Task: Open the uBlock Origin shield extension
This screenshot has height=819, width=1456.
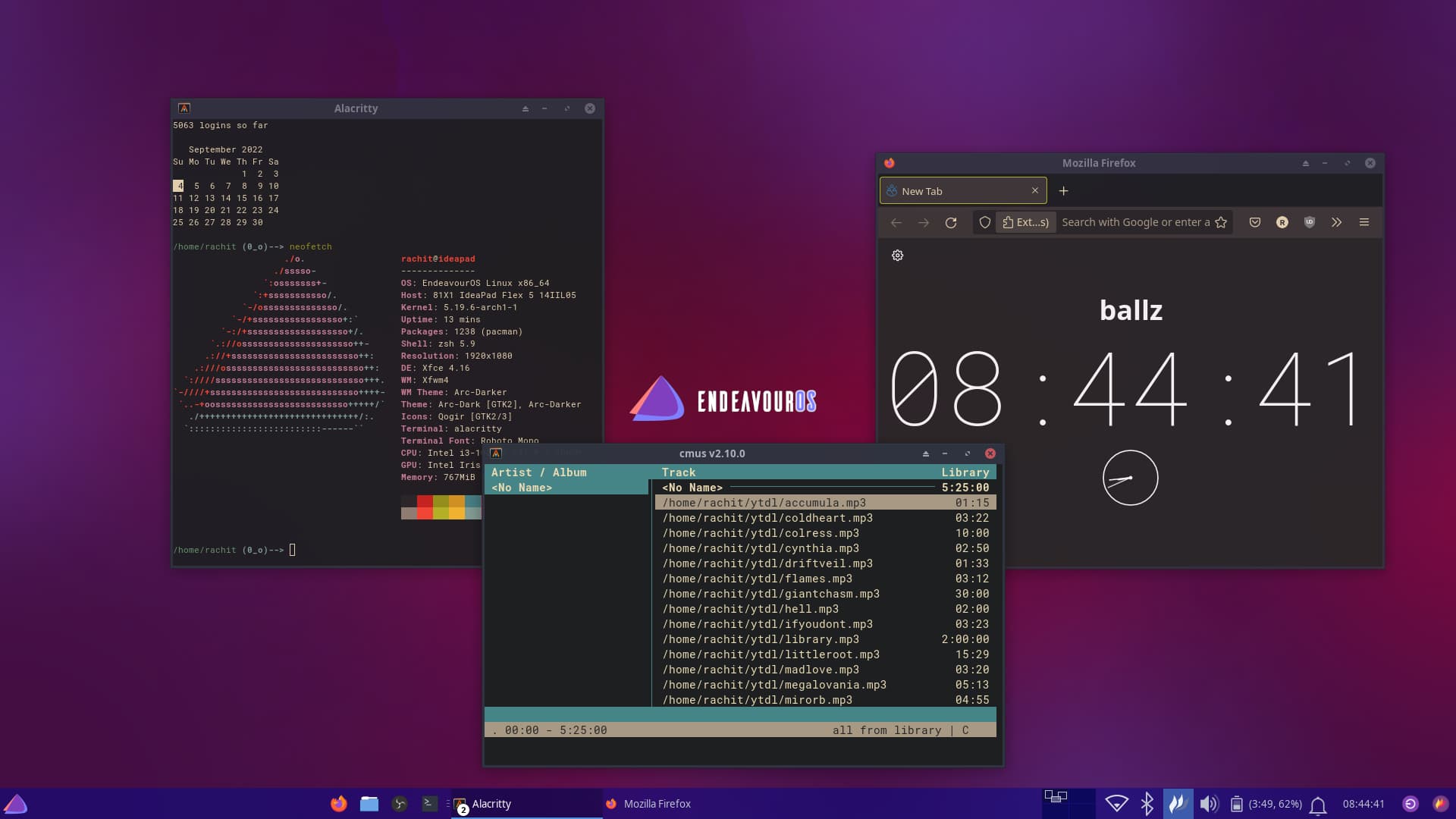Action: 1309,222
